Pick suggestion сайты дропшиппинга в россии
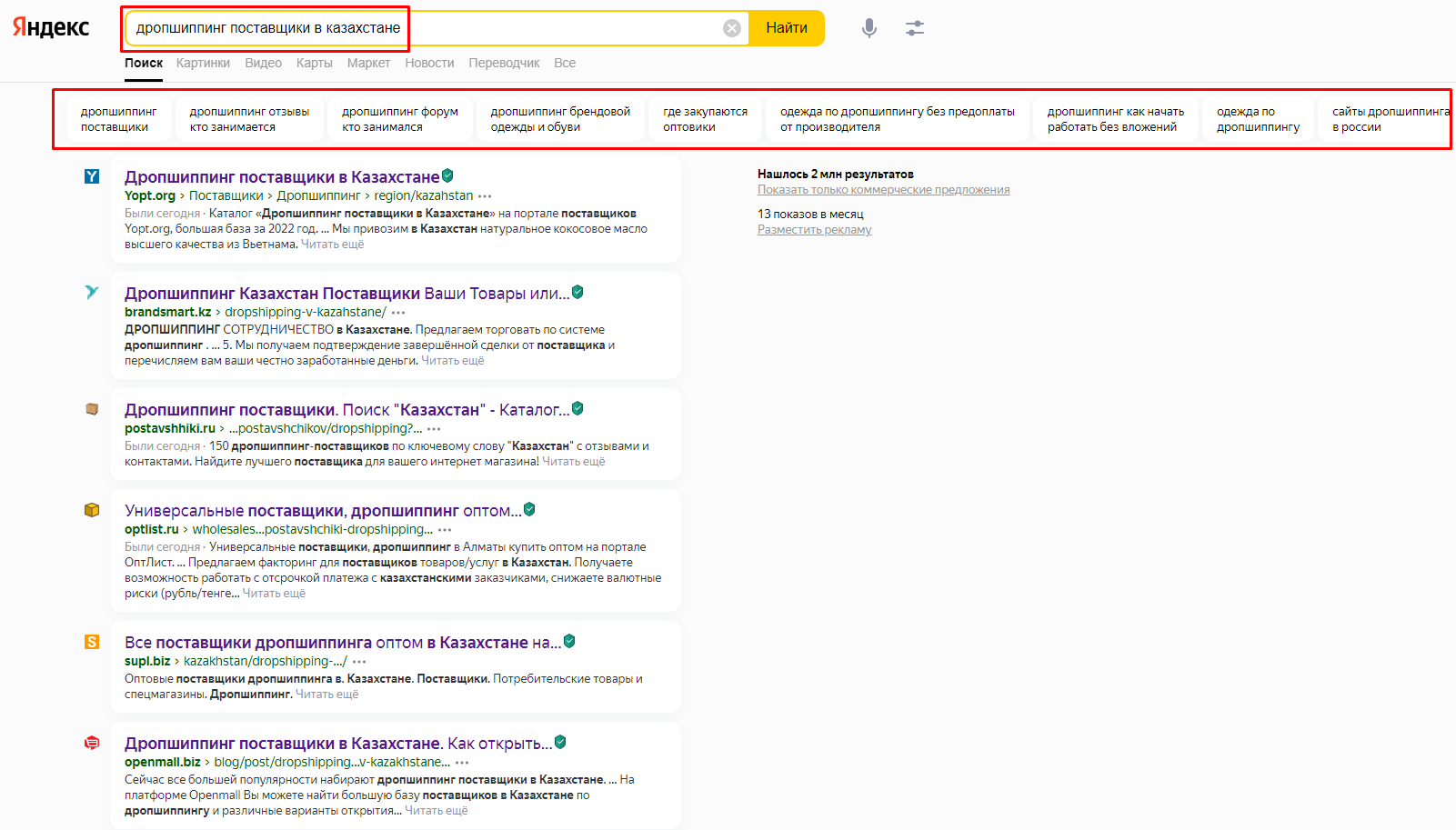The width and height of the screenshot is (1456, 830). (1388, 119)
